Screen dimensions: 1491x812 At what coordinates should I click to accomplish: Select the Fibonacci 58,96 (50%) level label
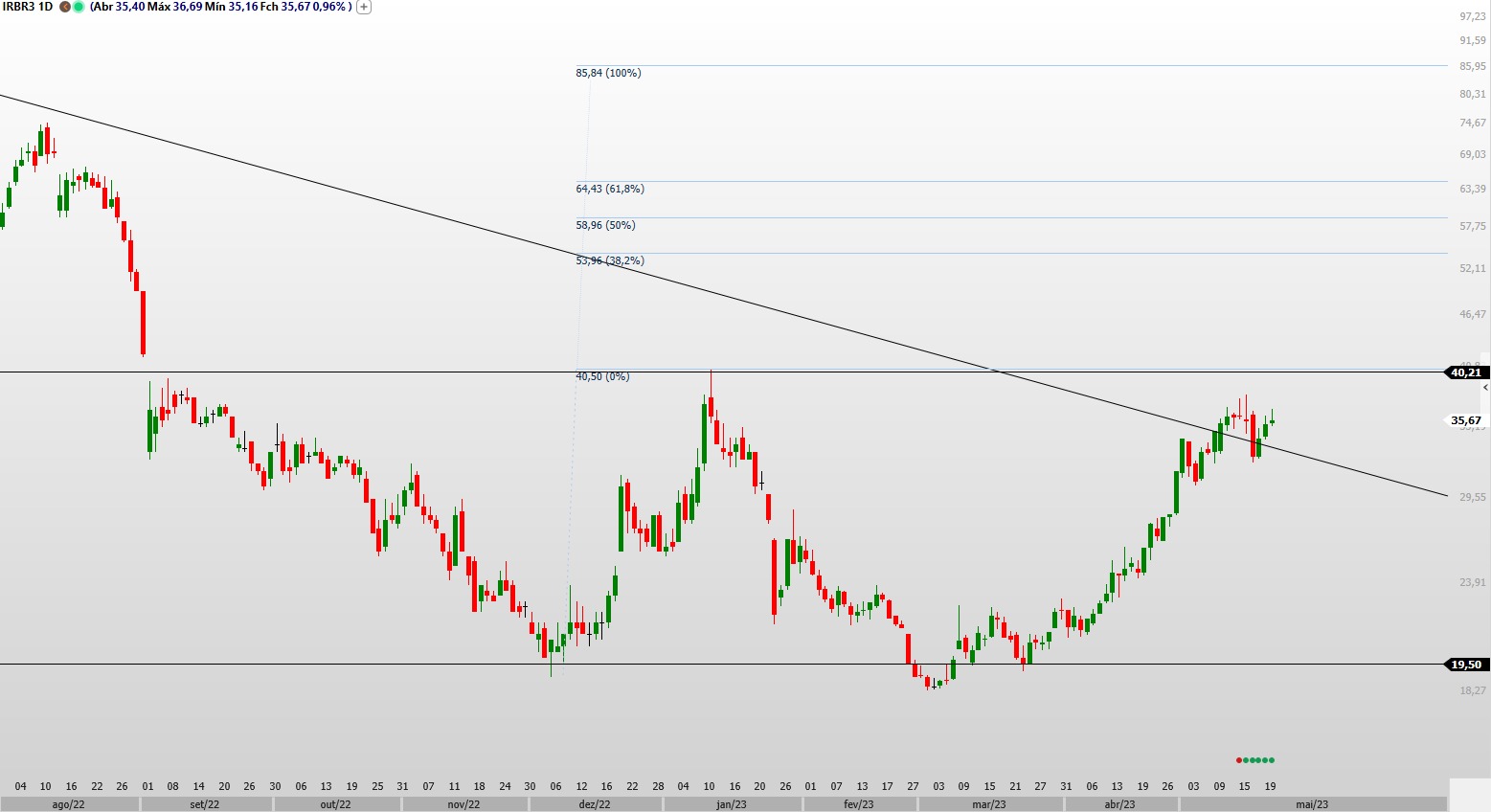point(605,225)
